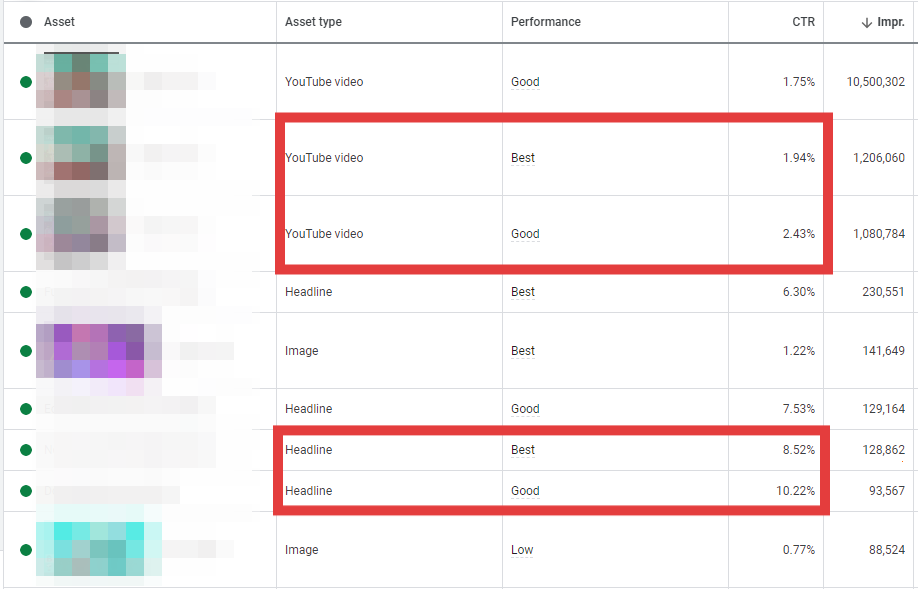The width and height of the screenshot is (918, 589).
Task: Click green status dot of purple image row
Action: [26, 351]
